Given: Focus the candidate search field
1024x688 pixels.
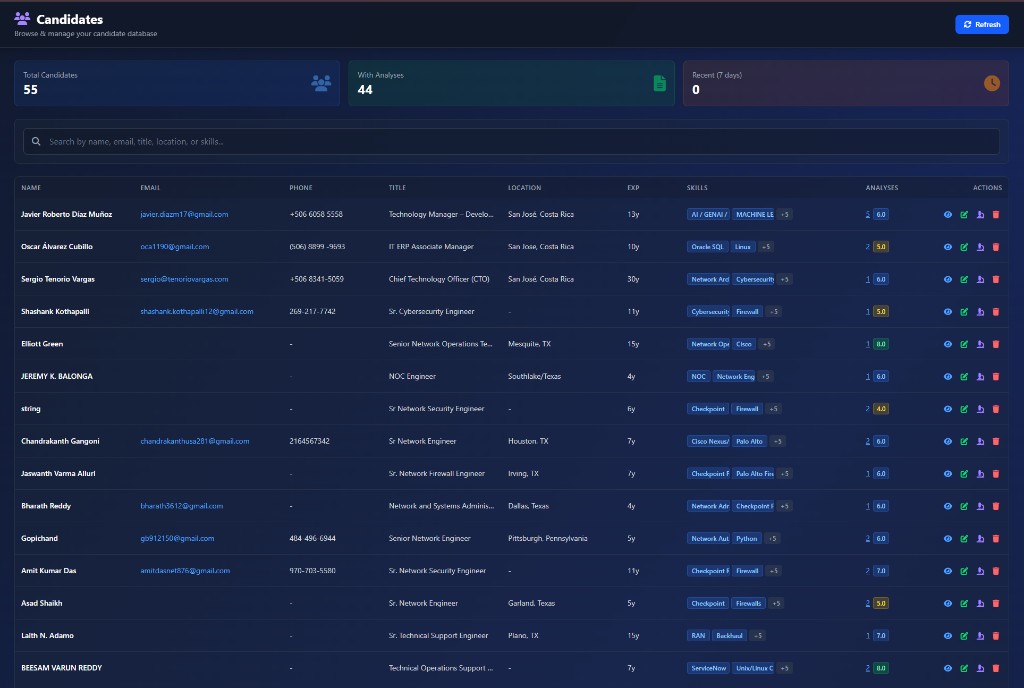Looking at the screenshot, I should coord(511,141).
